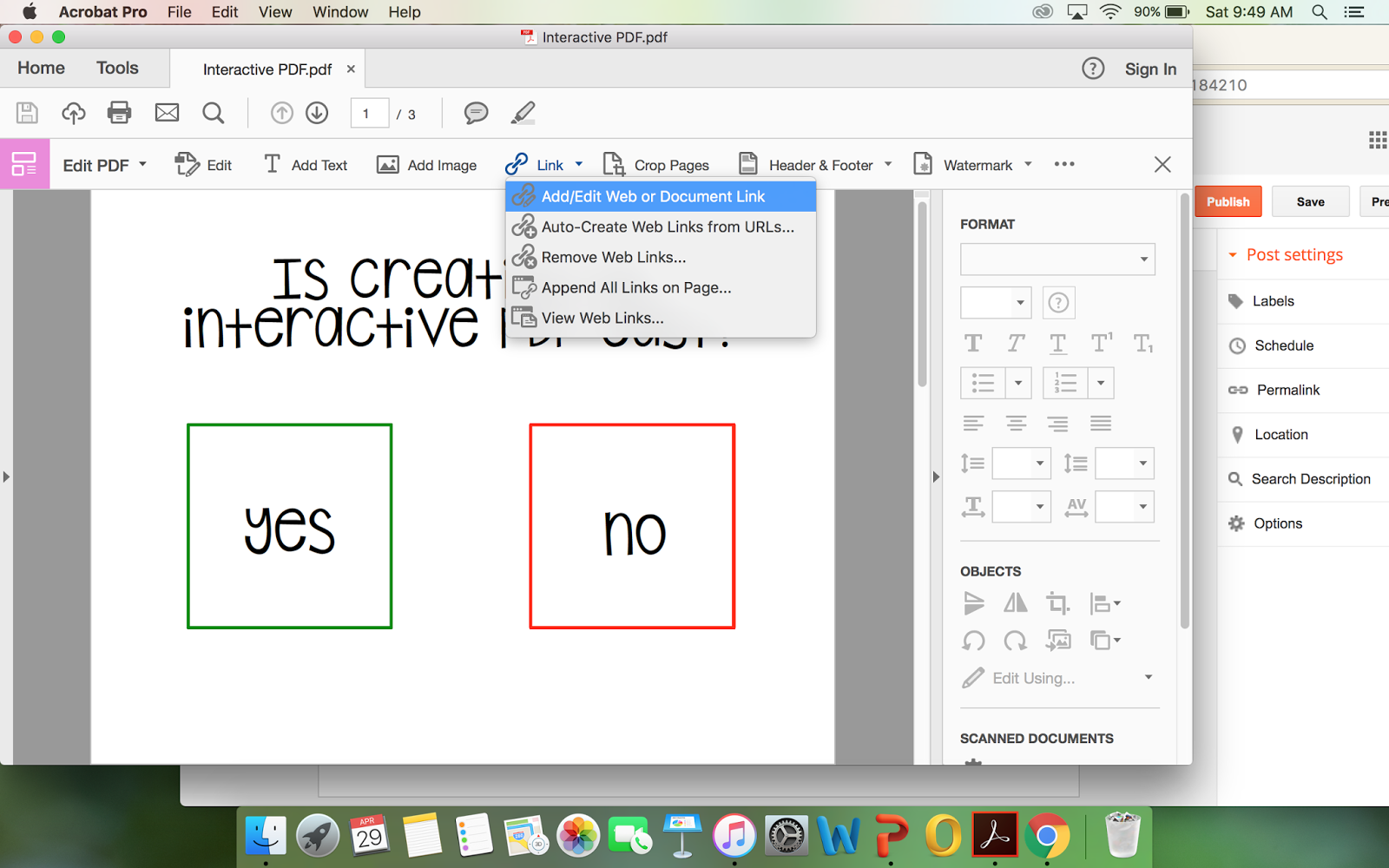Click the Watermark tool icon
This screenshot has height=868, width=1389.
pyautogui.click(x=923, y=164)
